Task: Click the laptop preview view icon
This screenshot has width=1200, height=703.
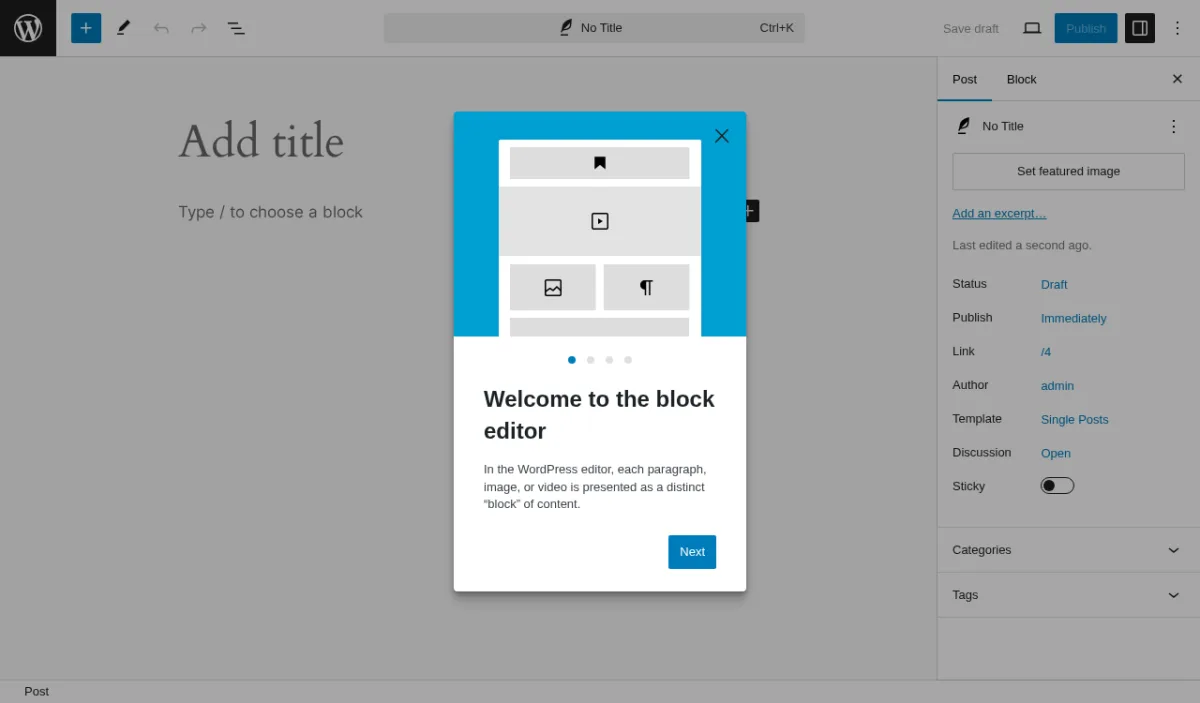Action: tap(1032, 28)
